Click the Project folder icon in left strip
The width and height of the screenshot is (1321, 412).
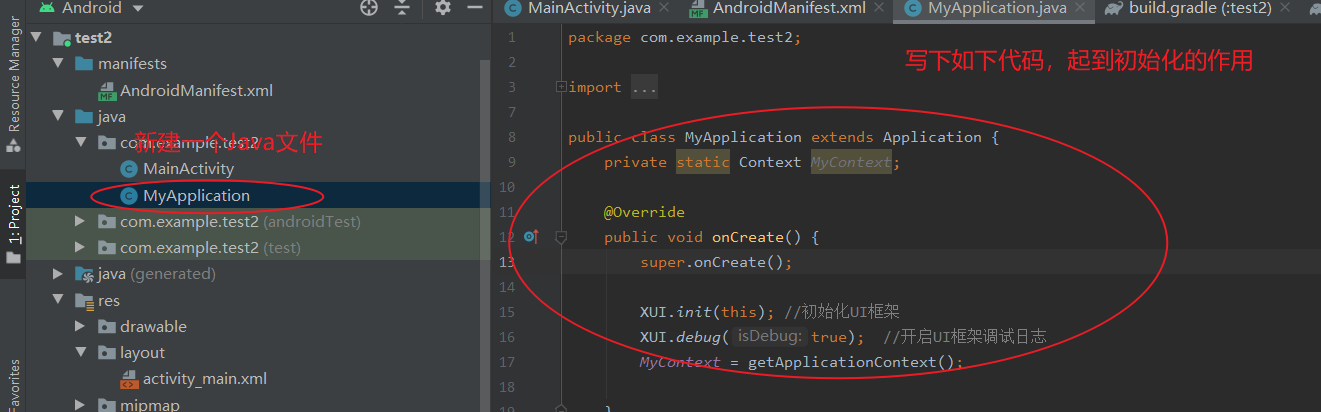tap(13, 258)
